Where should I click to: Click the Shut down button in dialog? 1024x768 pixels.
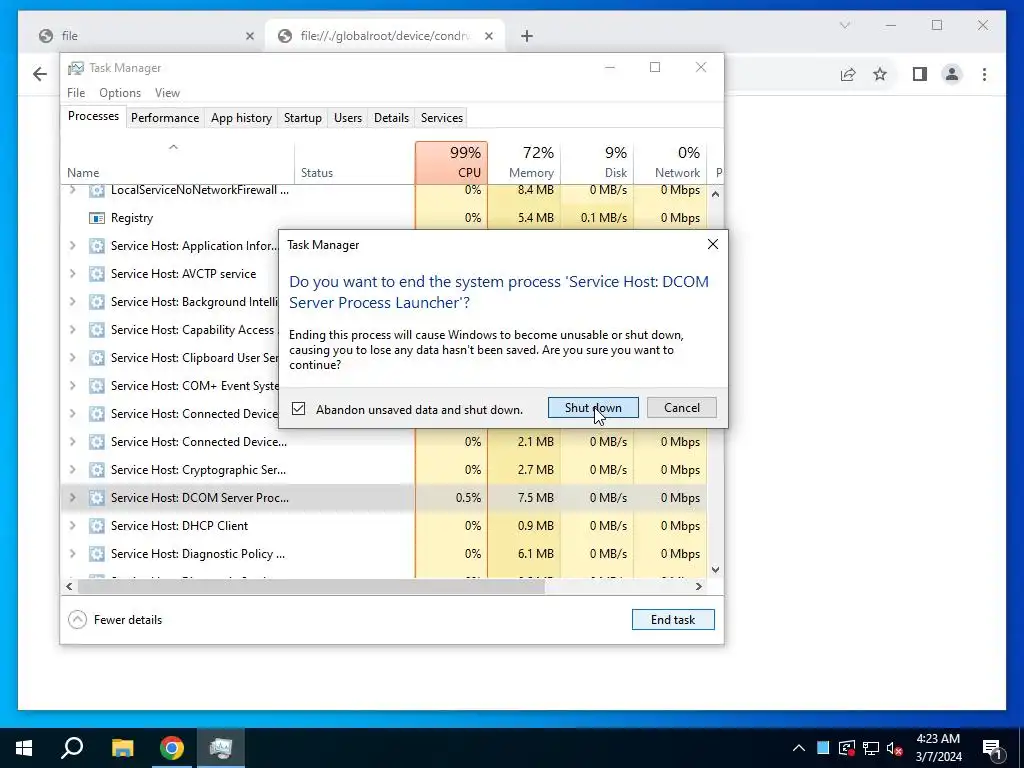click(593, 408)
